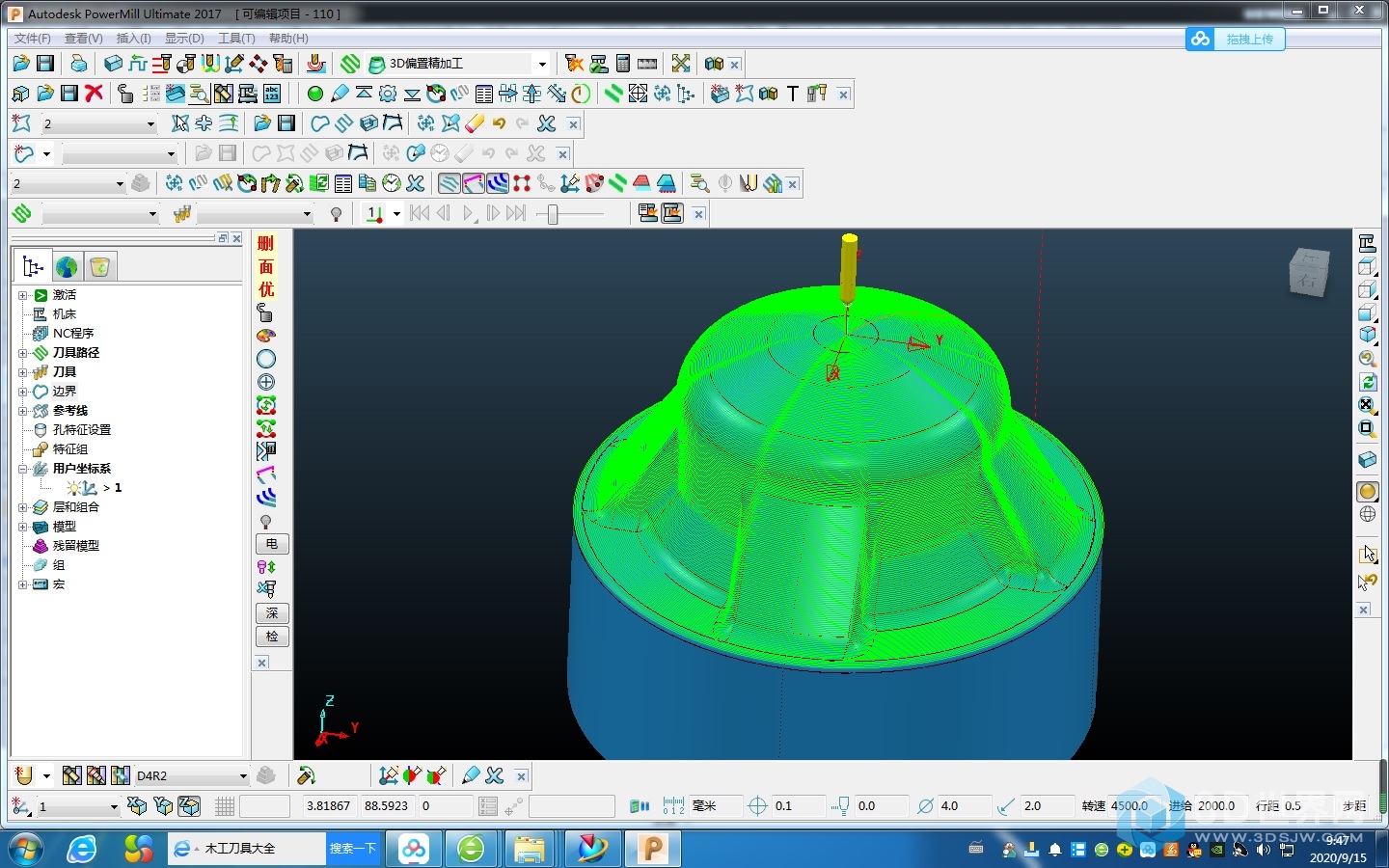Open the 帮助(H) menu
This screenshot has width=1389, height=868.
(288, 39)
